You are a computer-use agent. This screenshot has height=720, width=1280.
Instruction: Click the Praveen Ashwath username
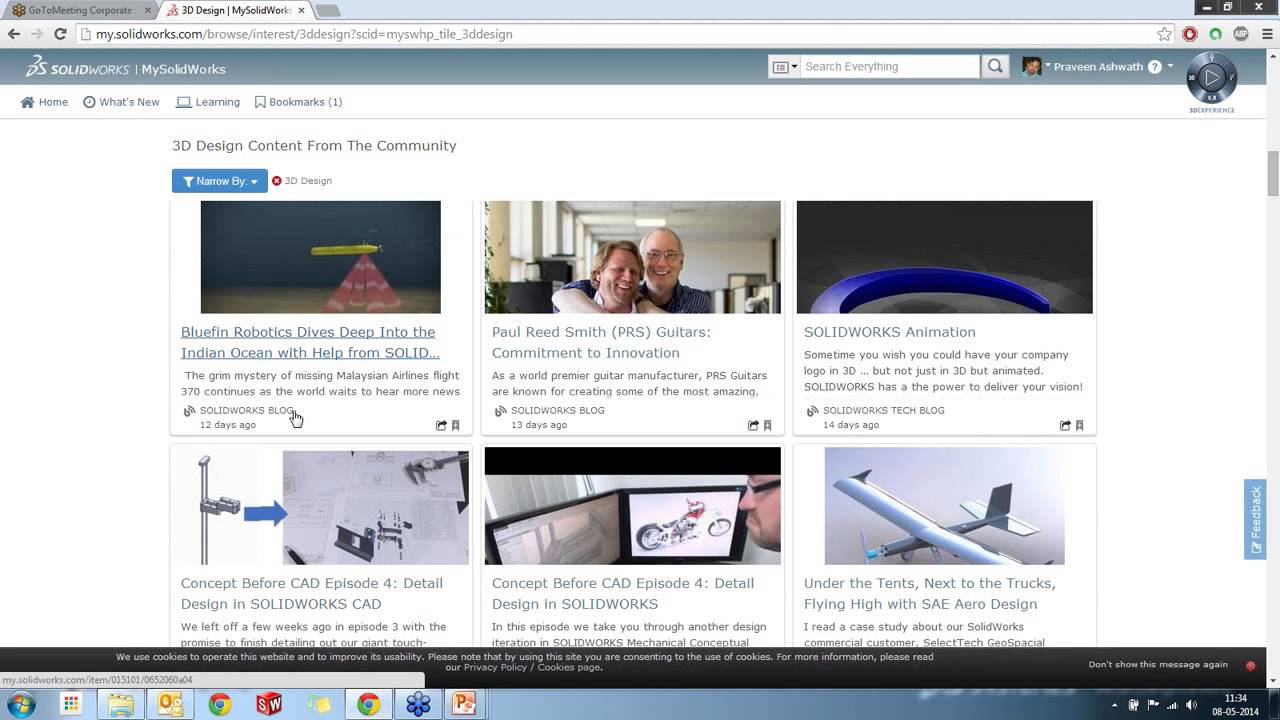(x=1098, y=67)
